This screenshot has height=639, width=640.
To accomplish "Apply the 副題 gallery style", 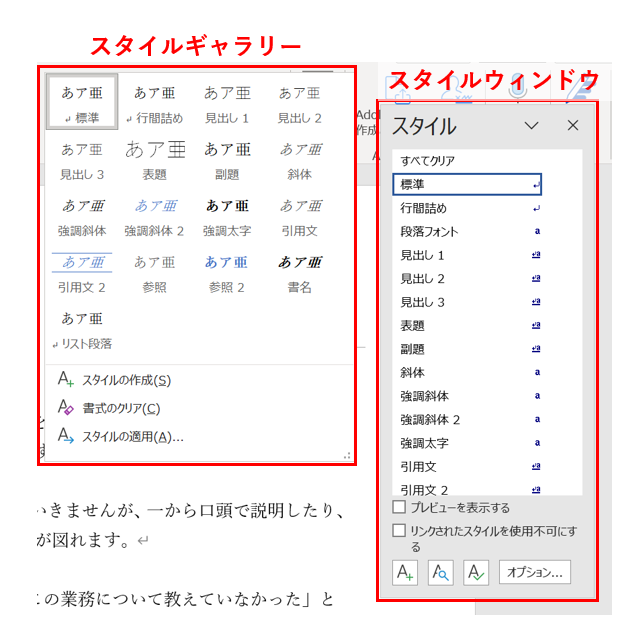I will 227,161.
